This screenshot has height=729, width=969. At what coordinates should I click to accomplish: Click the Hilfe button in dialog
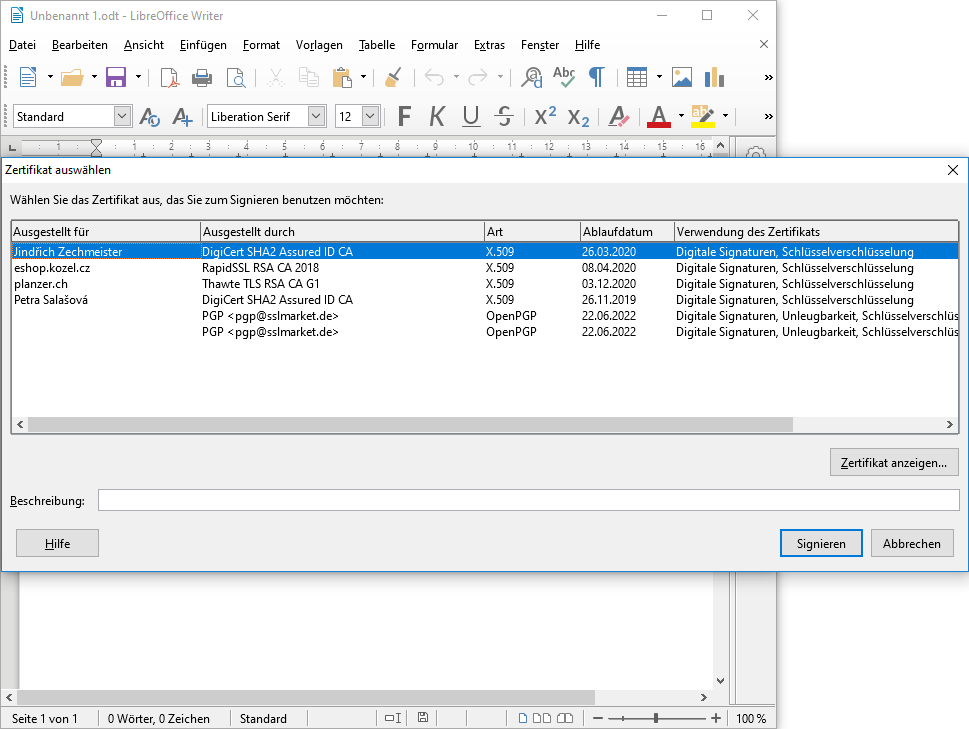pyautogui.click(x=57, y=543)
